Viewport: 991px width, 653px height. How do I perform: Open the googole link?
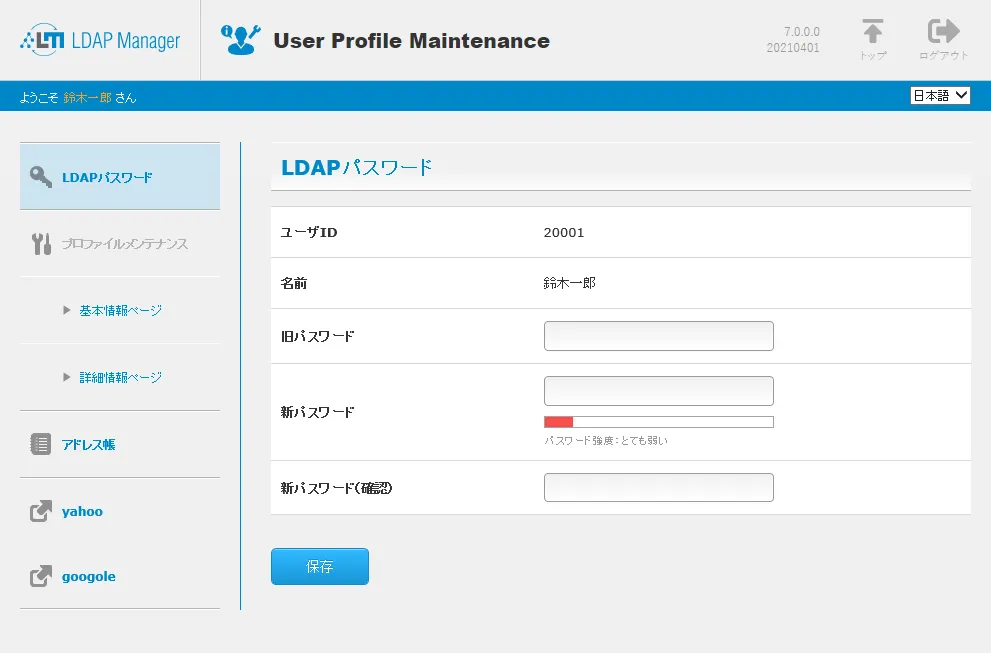(88, 577)
